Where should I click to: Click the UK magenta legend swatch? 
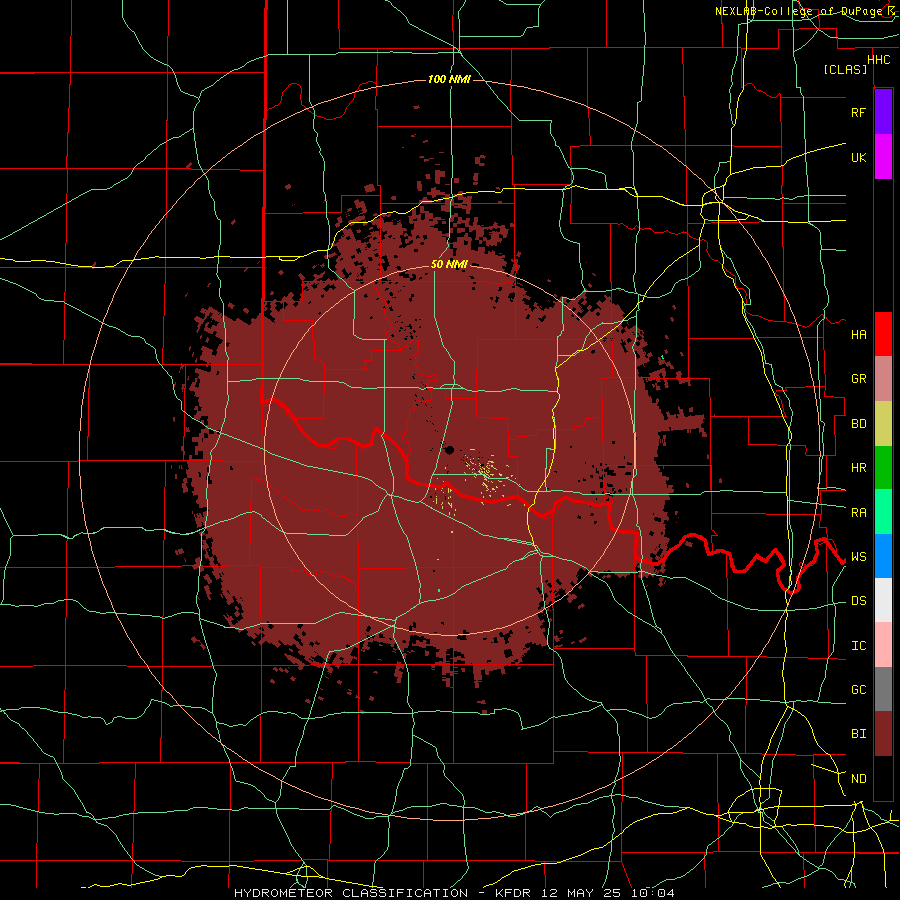tap(883, 156)
